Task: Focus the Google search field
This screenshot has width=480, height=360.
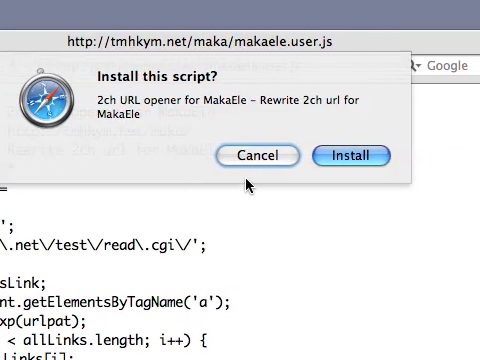Action: (x=446, y=66)
